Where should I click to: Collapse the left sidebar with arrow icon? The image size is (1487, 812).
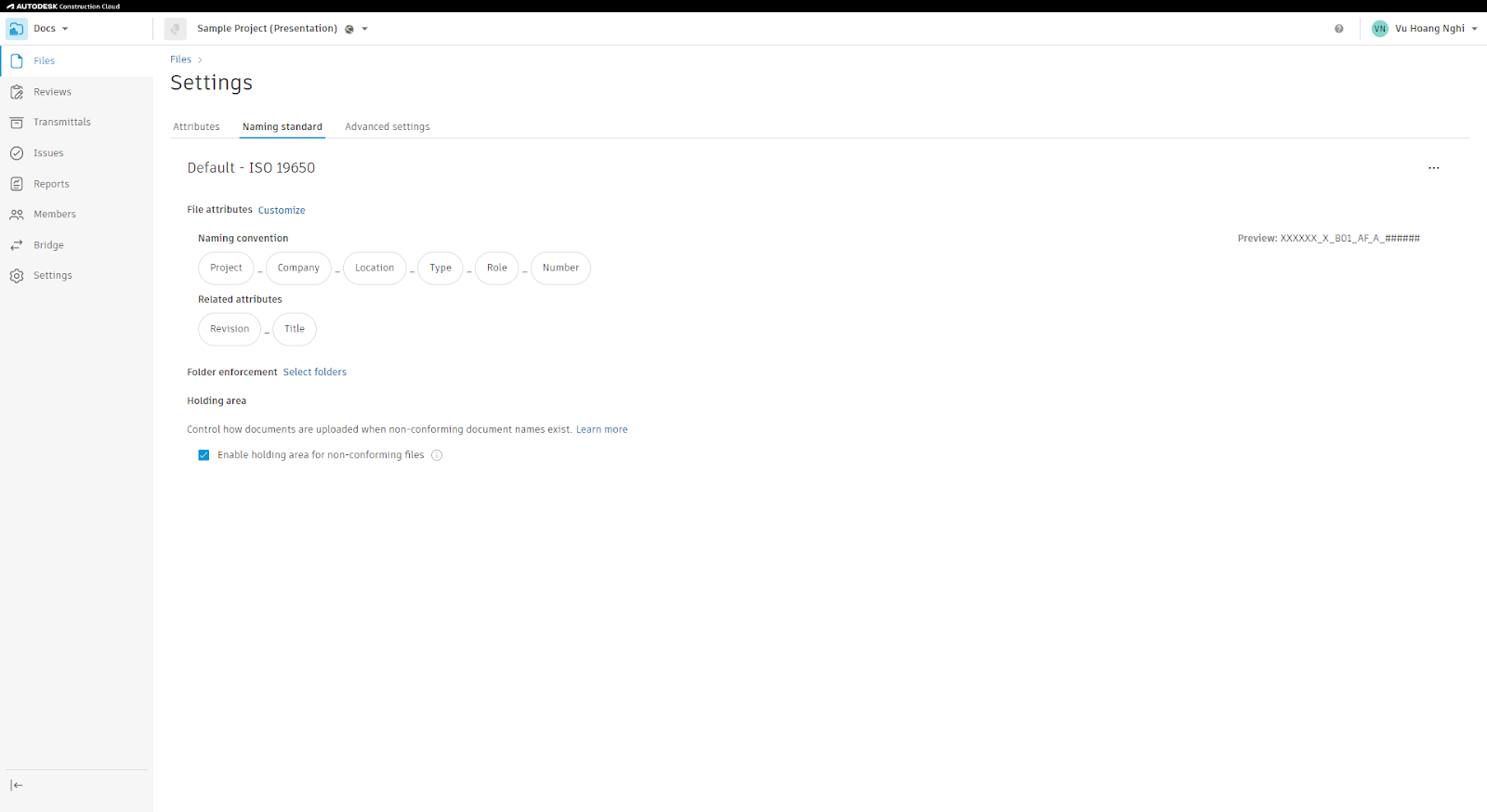tap(17, 785)
